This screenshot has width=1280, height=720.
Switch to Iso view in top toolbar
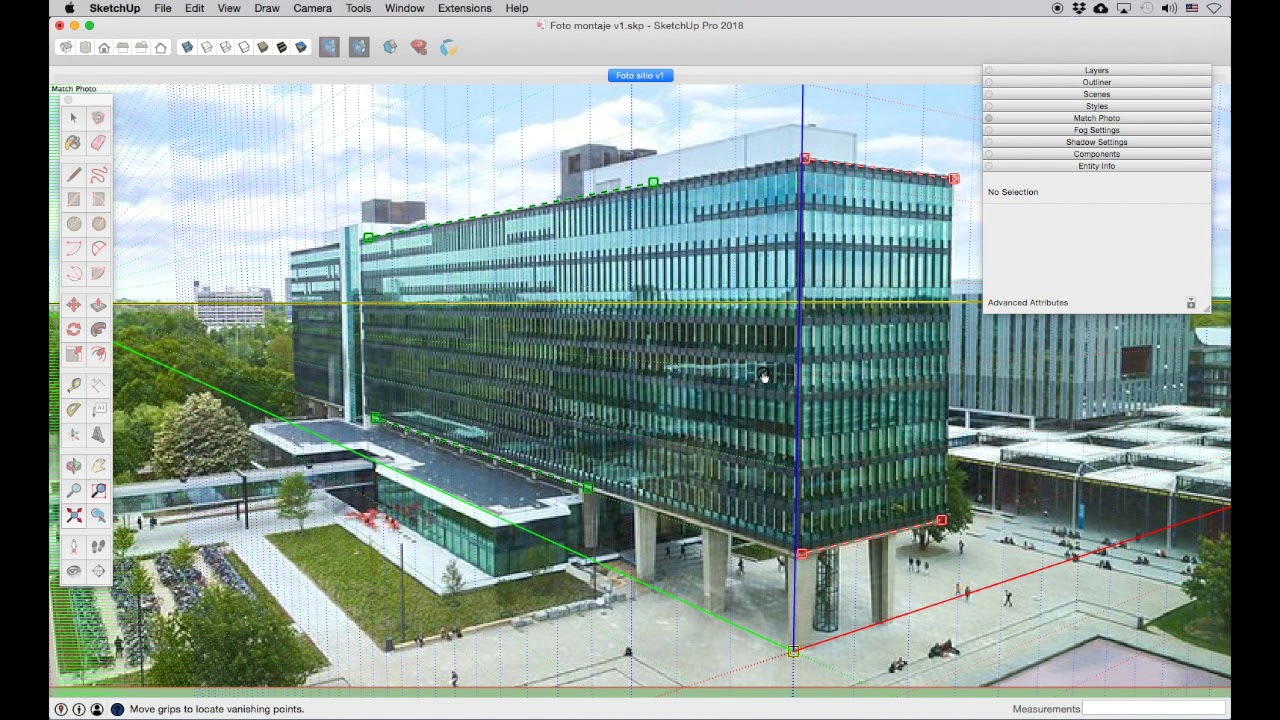(x=66, y=47)
